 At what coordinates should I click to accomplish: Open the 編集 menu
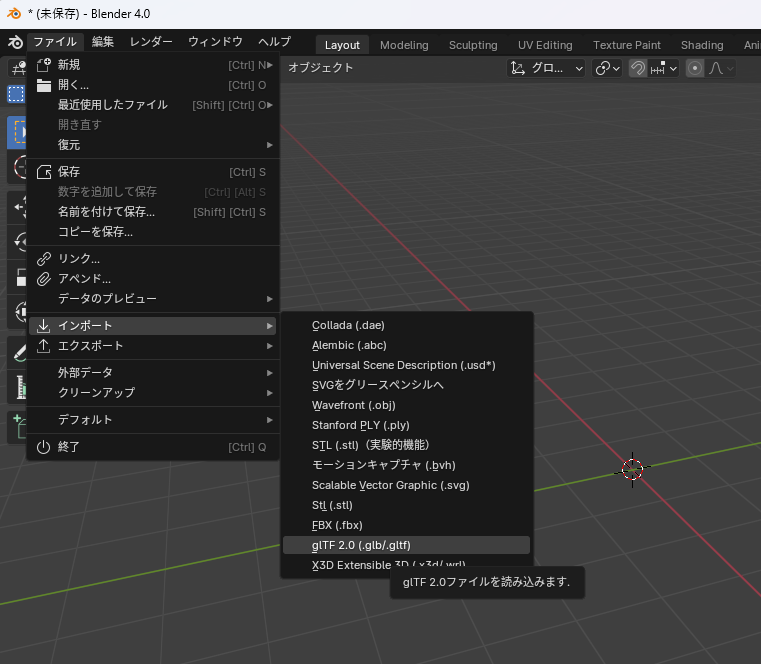[102, 42]
